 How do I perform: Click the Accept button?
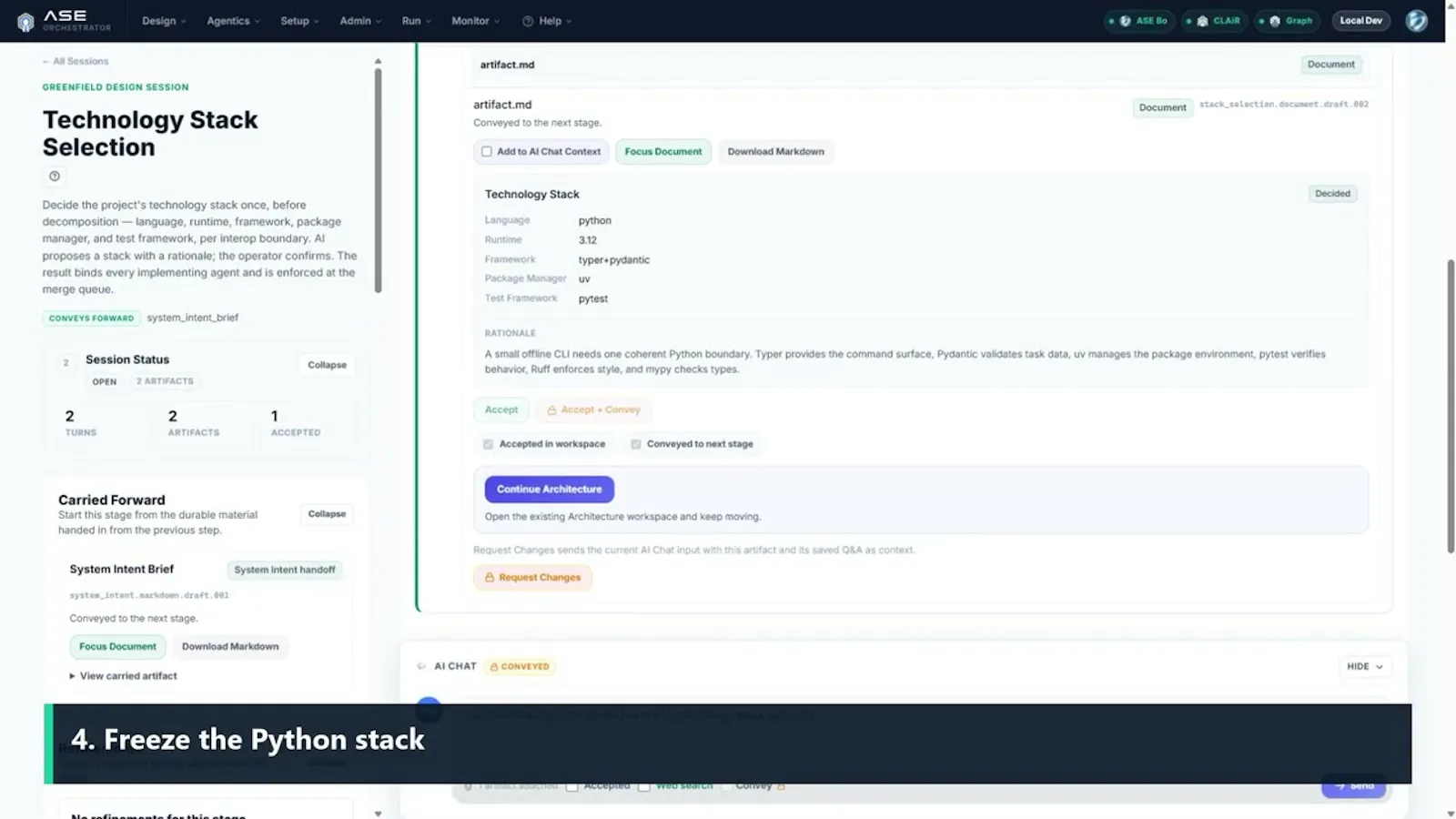click(x=501, y=410)
